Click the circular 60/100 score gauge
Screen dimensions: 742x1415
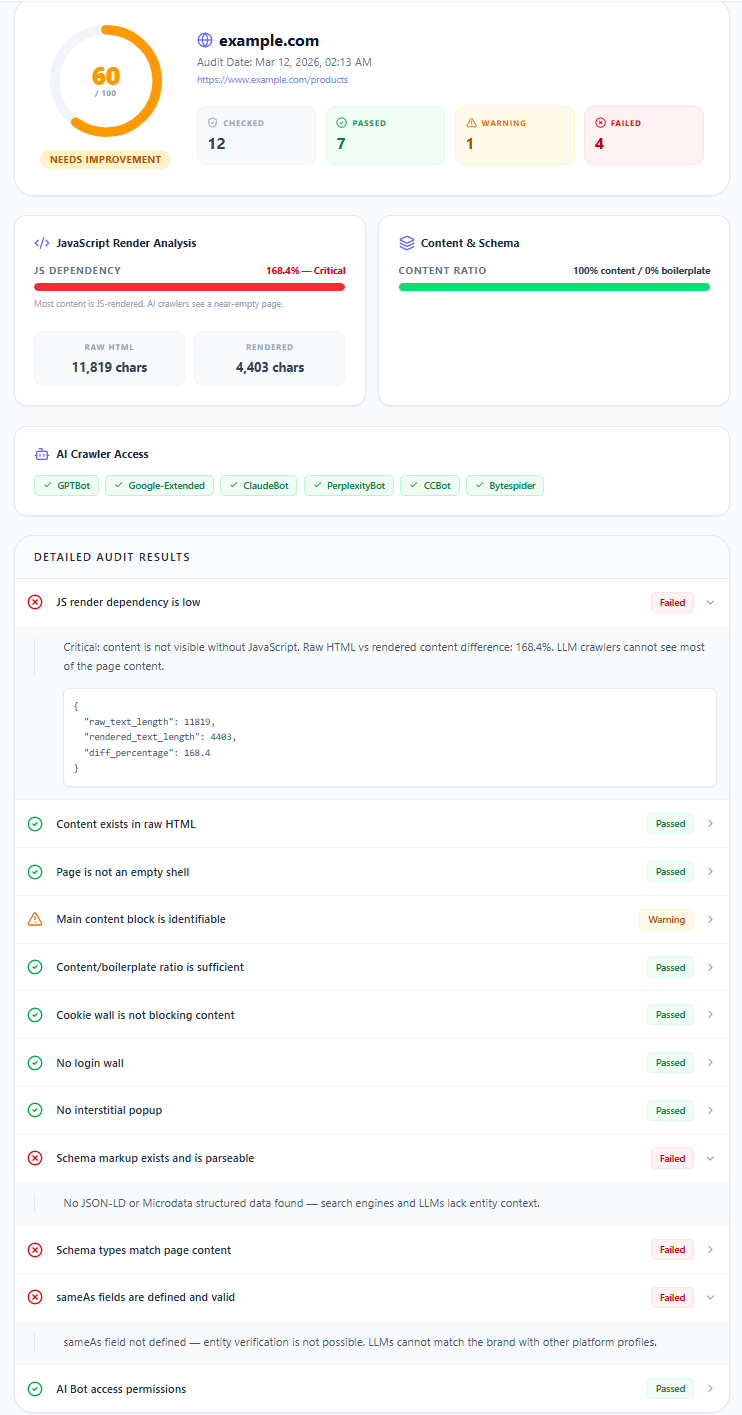pyautogui.click(x=105, y=80)
